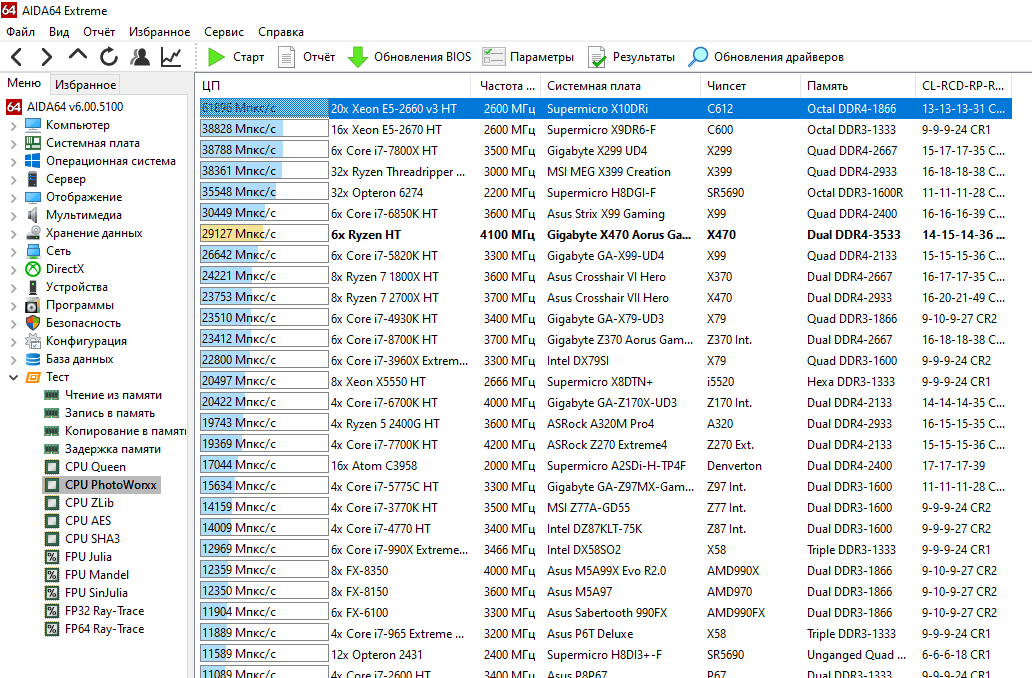Click the AIDA64 v6.00.5100 root icon
1032x678 pixels.
point(14,107)
